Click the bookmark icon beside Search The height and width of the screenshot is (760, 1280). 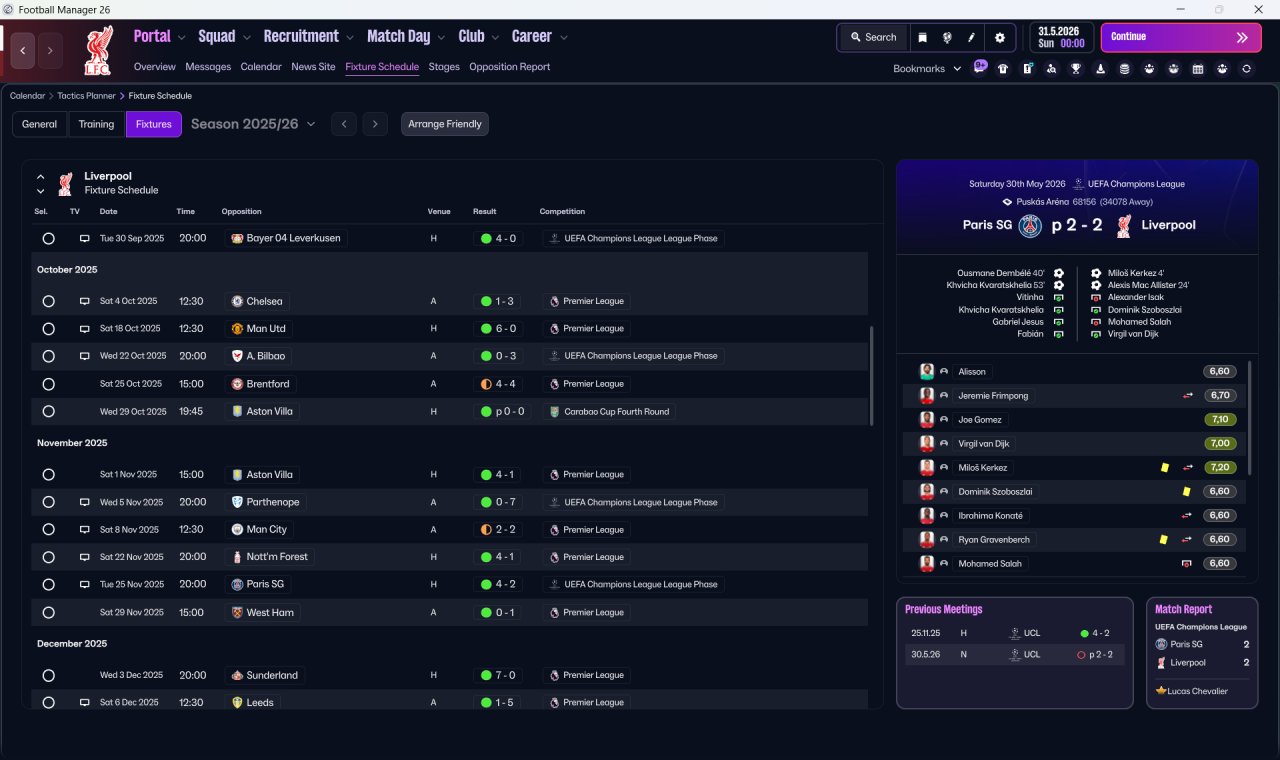point(922,37)
